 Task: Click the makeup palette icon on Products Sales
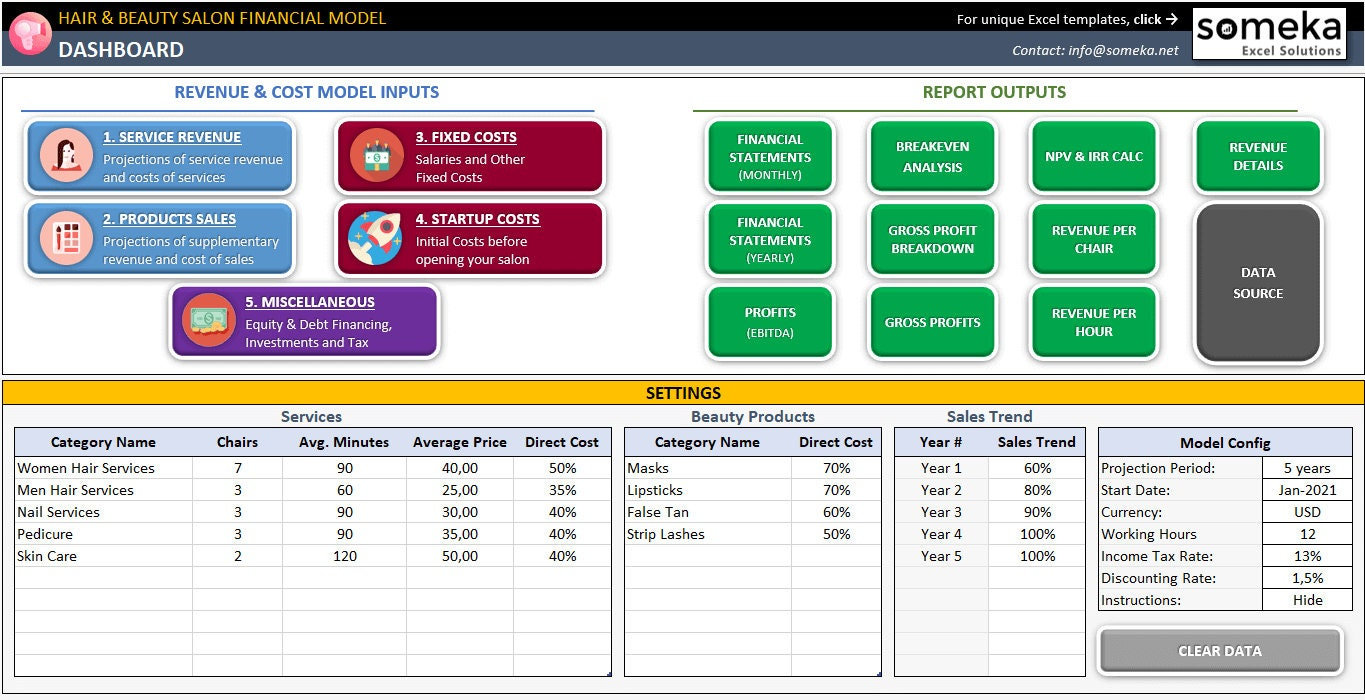point(65,239)
